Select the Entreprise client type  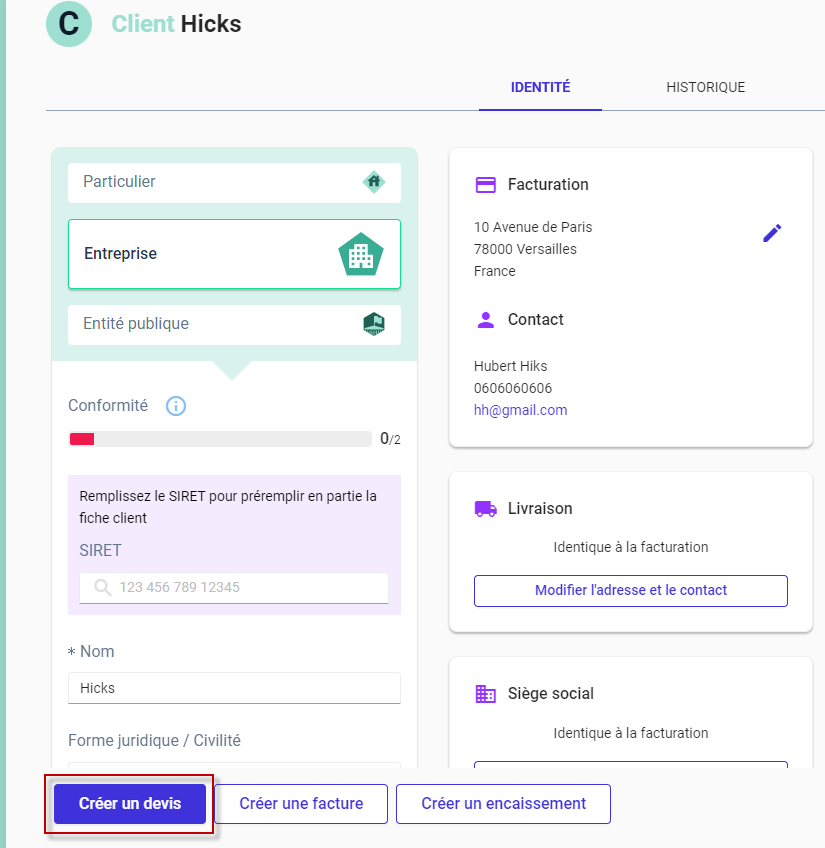pyautogui.click(x=234, y=254)
